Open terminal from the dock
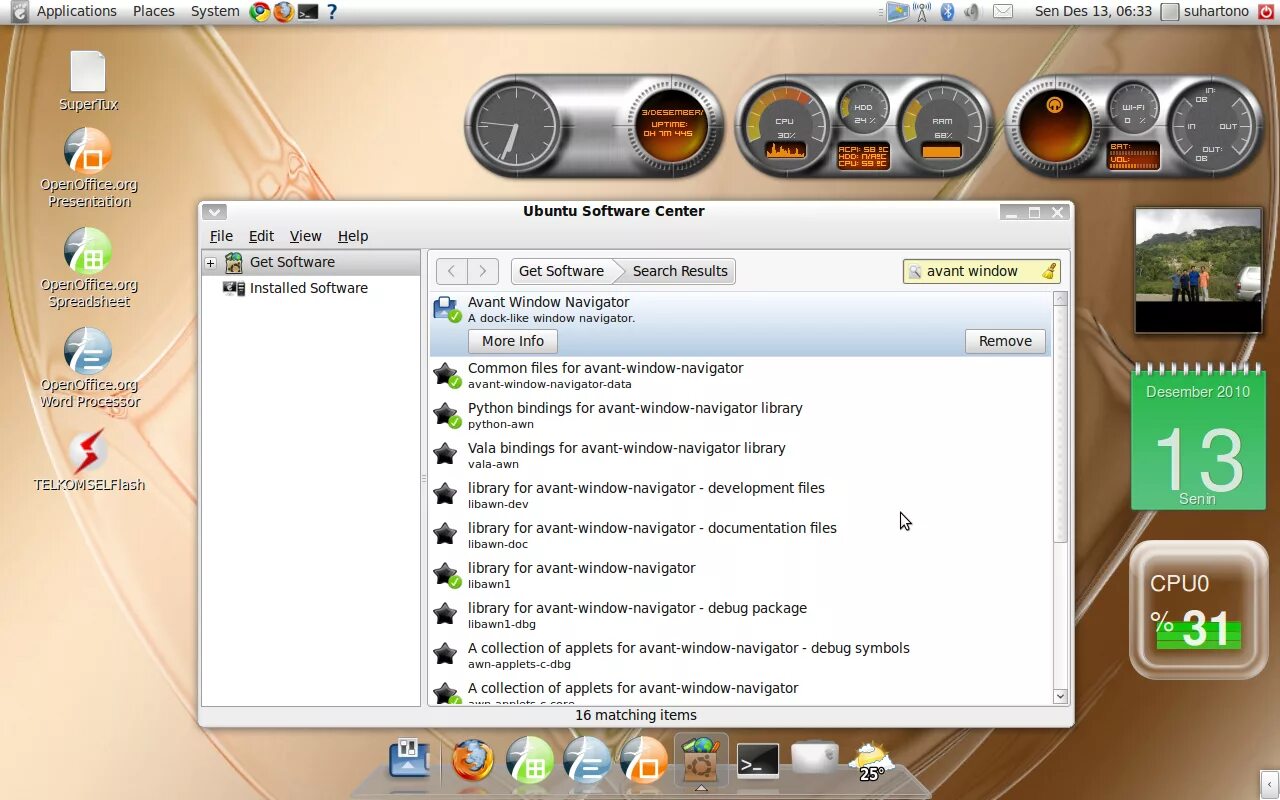 point(758,762)
